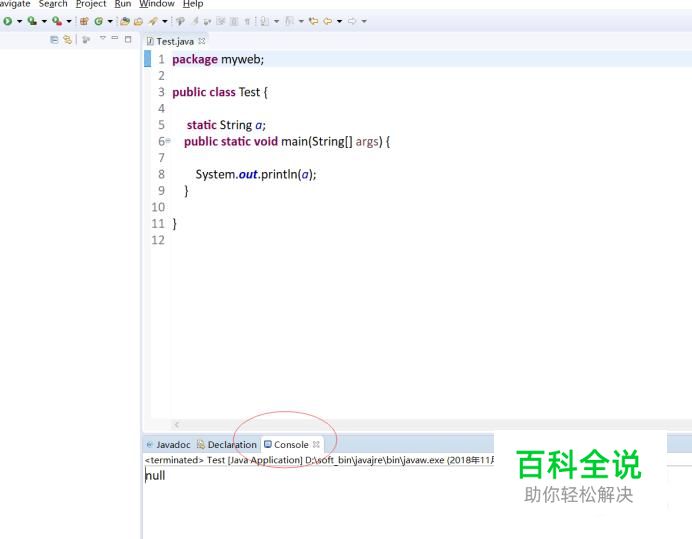
Task: Collapse the main method fold marker on line 6
Action: (x=168, y=141)
